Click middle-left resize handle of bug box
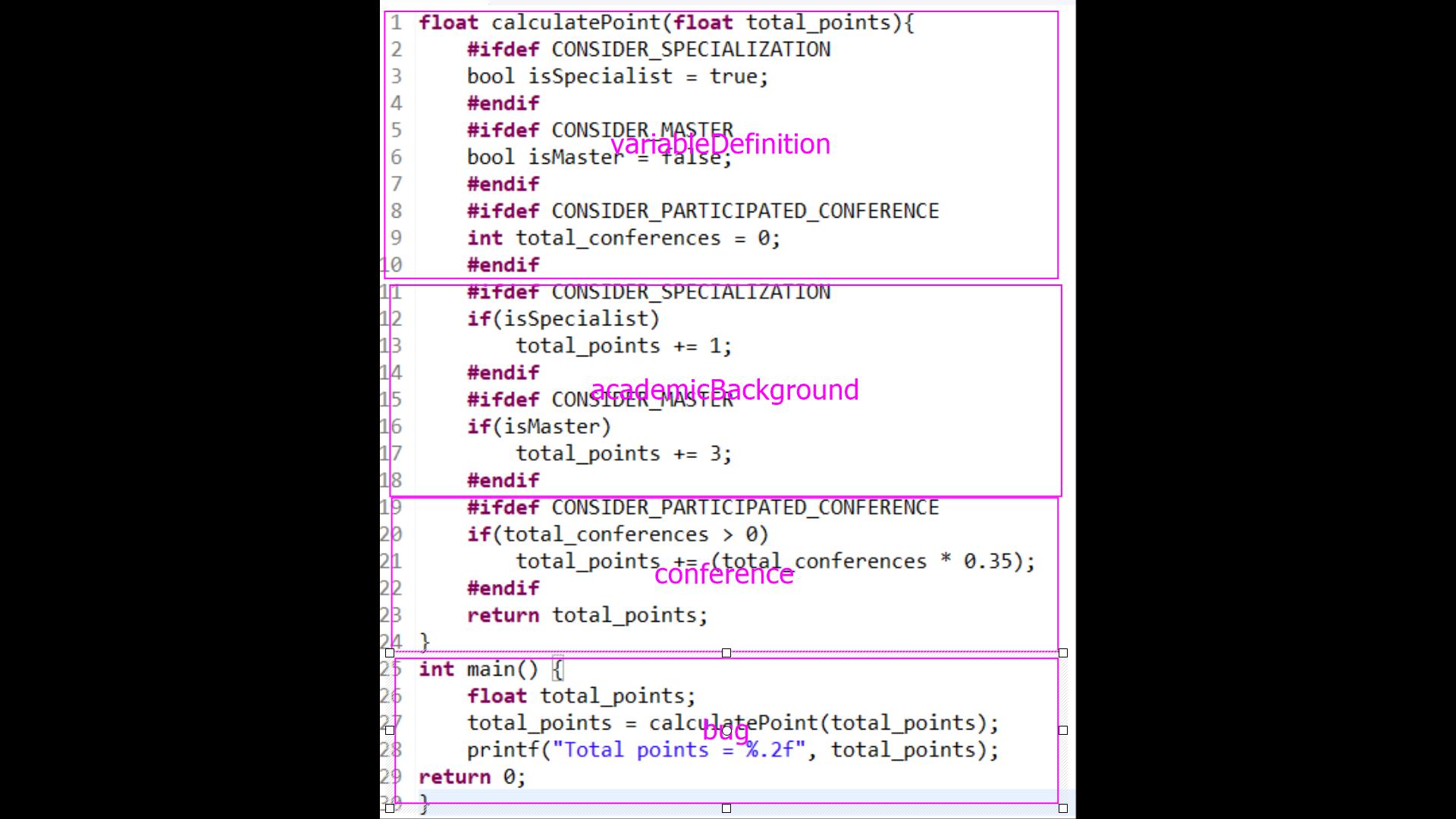This screenshot has width=1456, height=819. tap(390, 730)
